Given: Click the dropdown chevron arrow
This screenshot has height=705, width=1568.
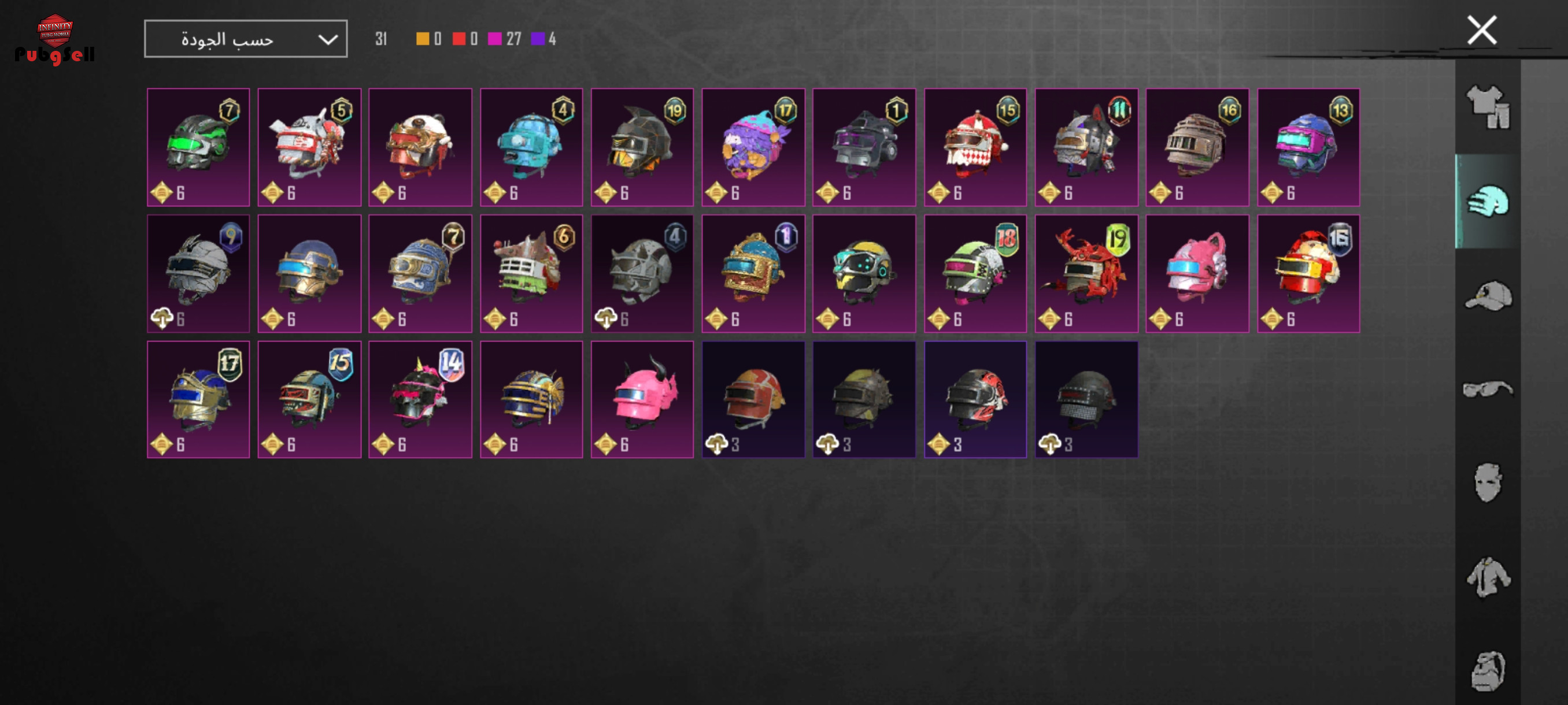Looking at the screenshot, I should [x=327, y=40].
